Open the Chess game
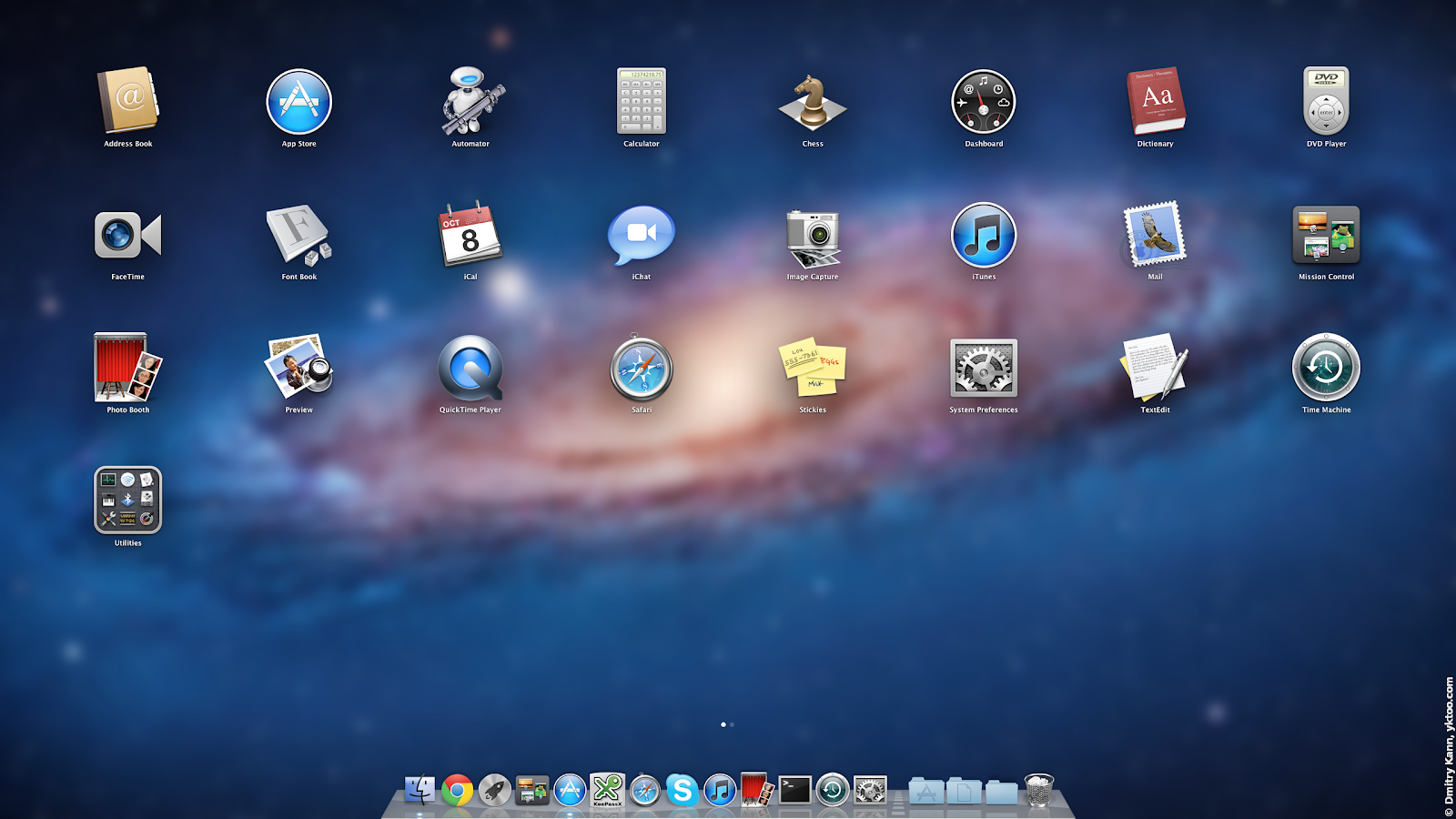 pyautogui.click(x=813, y=102)
